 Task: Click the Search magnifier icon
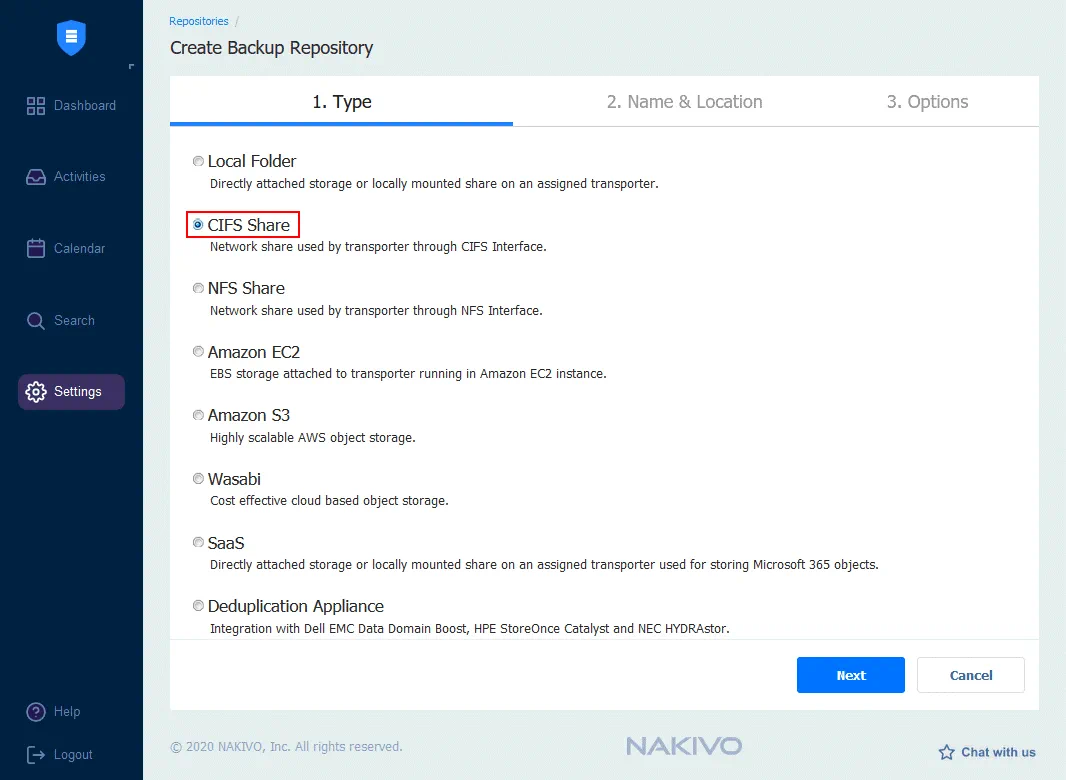click(35, 320)
